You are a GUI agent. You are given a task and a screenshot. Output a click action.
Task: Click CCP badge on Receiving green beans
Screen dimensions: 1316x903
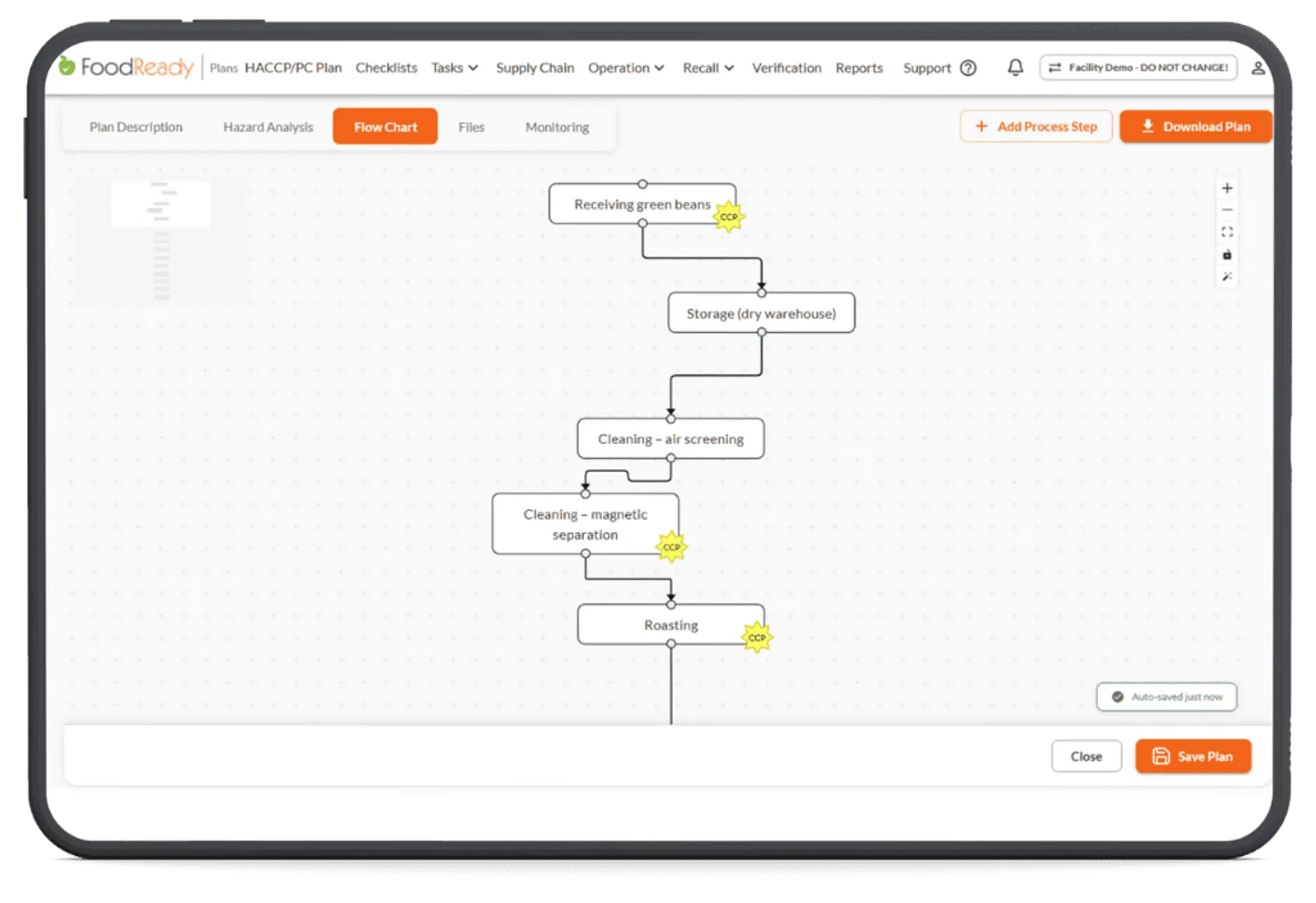[x=729, y=217]
